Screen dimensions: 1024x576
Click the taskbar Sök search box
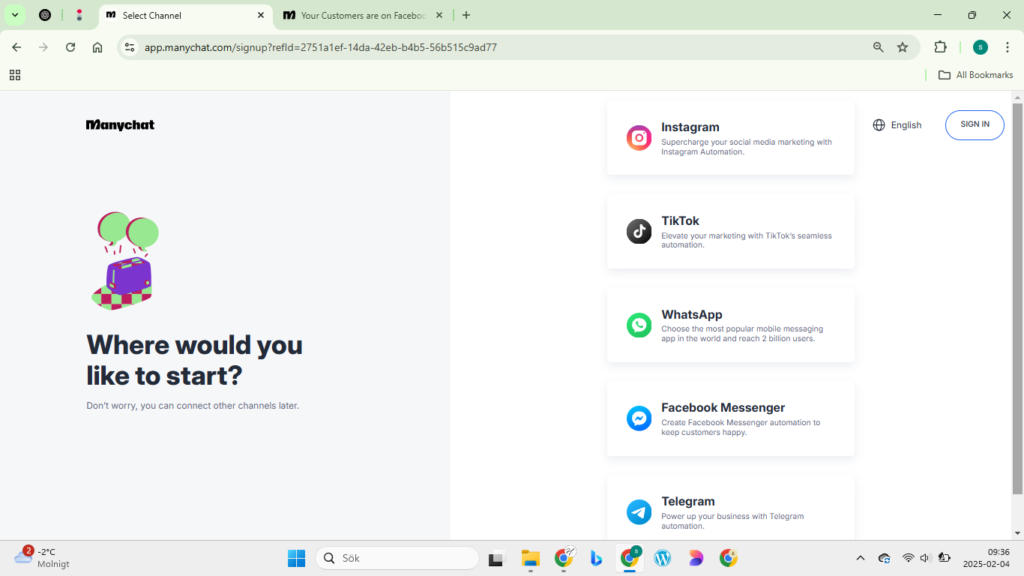point(397,558)
